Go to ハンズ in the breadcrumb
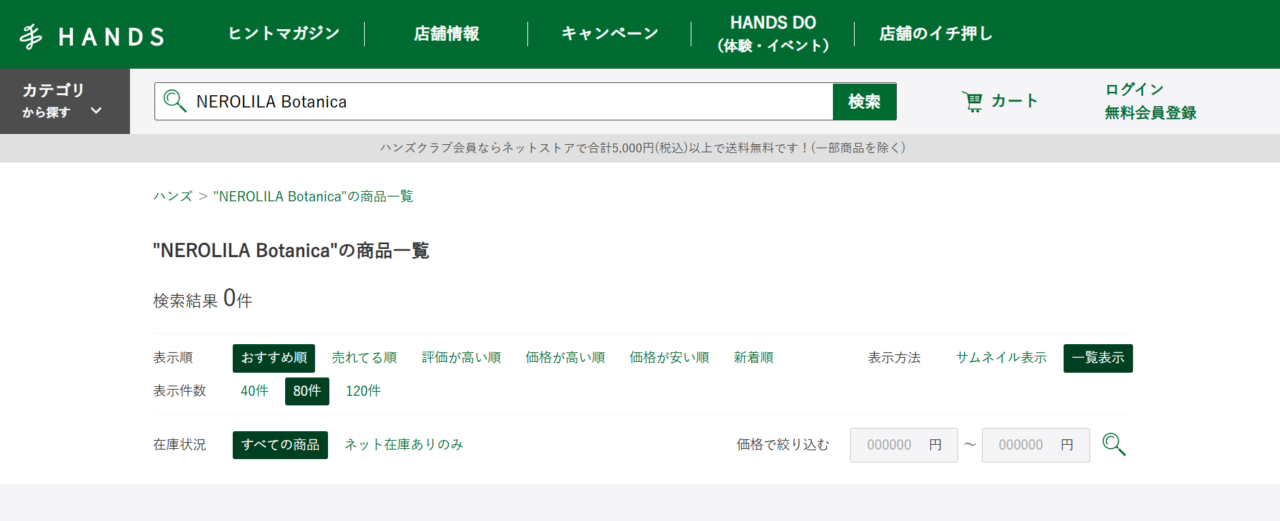Image resolution: width=1280 pixels, height=521 pixels. click(x=173, y=196)
